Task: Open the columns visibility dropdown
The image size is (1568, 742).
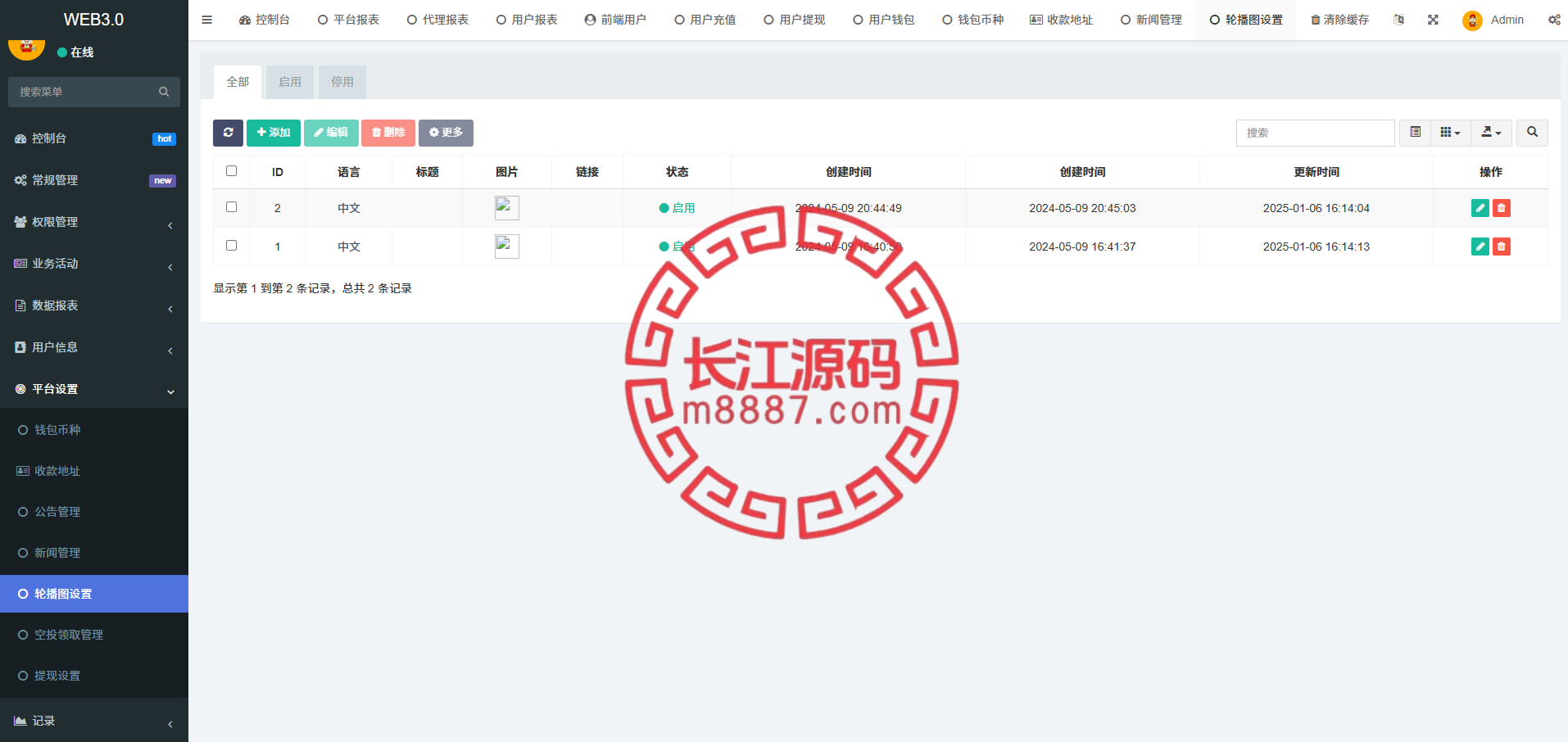Action: pyautogui.click(x=1451, y=133)
